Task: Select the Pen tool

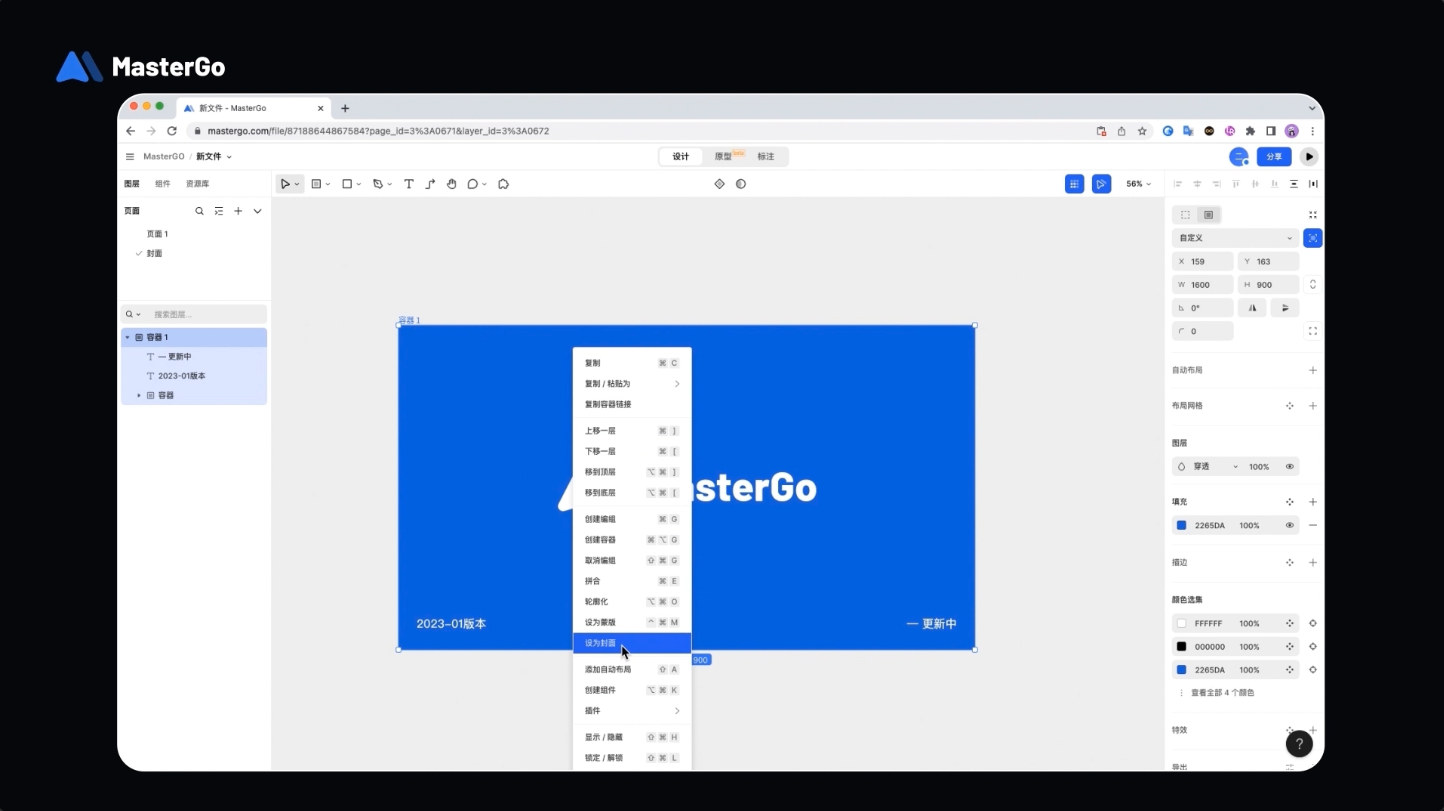Action: [x=377, y=184]
